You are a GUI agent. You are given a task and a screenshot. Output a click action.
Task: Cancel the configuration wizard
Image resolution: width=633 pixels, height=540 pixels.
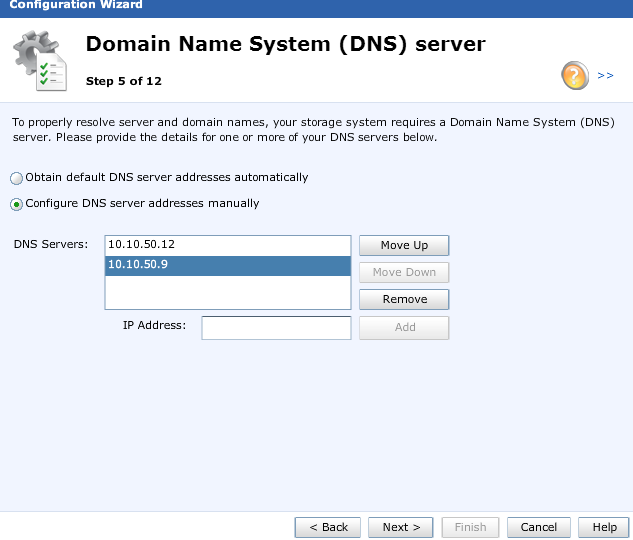pos(539,527)
